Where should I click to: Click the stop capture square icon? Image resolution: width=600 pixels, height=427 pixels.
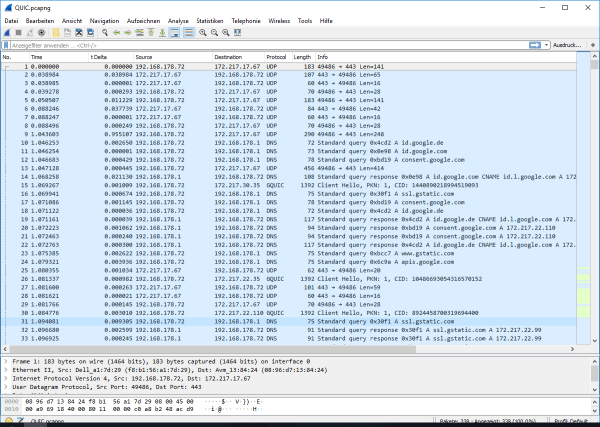coord(18,32)
